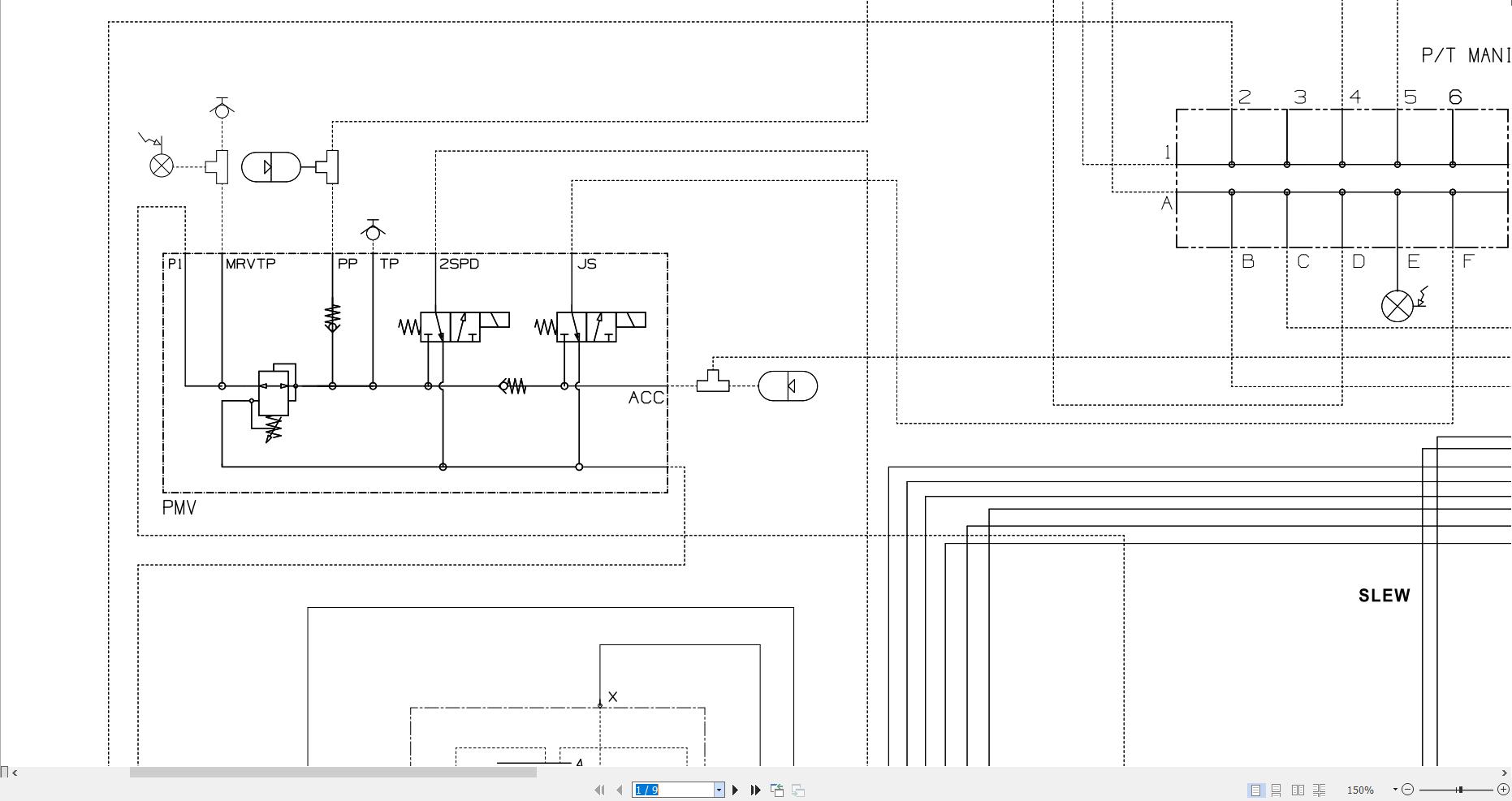This screenshot has width=1512, height=801.
Task: Select two-page facing layout mode
Action: point(1298,790)
